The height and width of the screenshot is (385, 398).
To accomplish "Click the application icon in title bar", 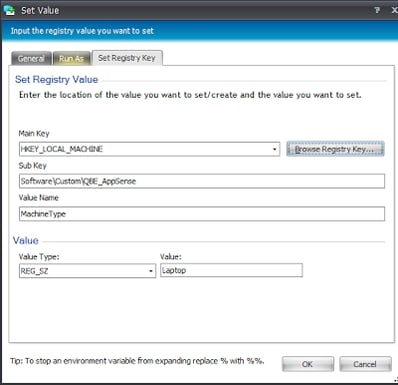I will pyautogui.click(x=9, y=10).
